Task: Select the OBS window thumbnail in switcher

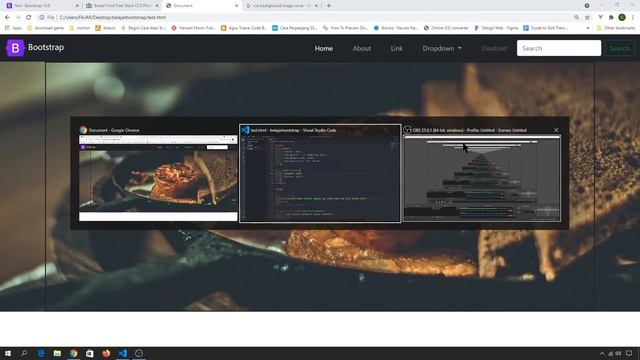Action: coord(482,173)
